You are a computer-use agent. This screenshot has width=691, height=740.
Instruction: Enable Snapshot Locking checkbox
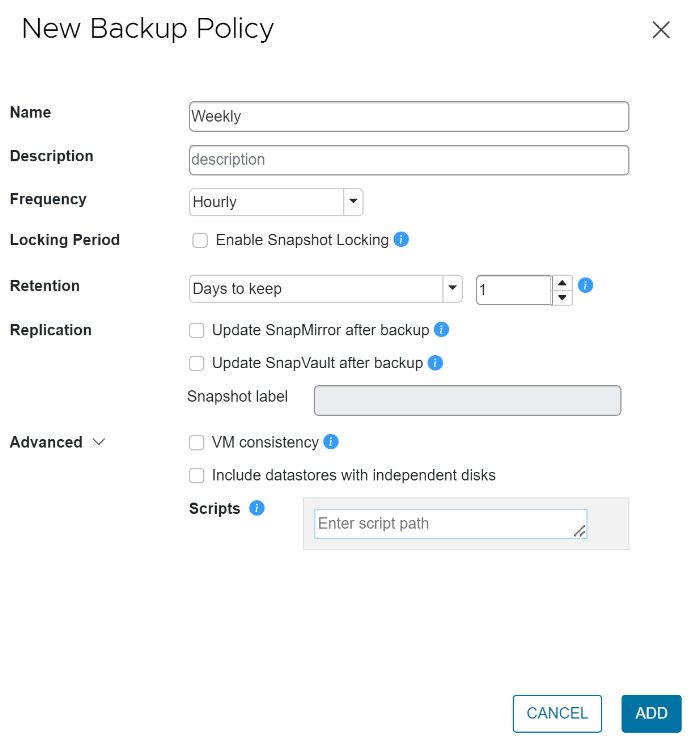click(200, 240)
